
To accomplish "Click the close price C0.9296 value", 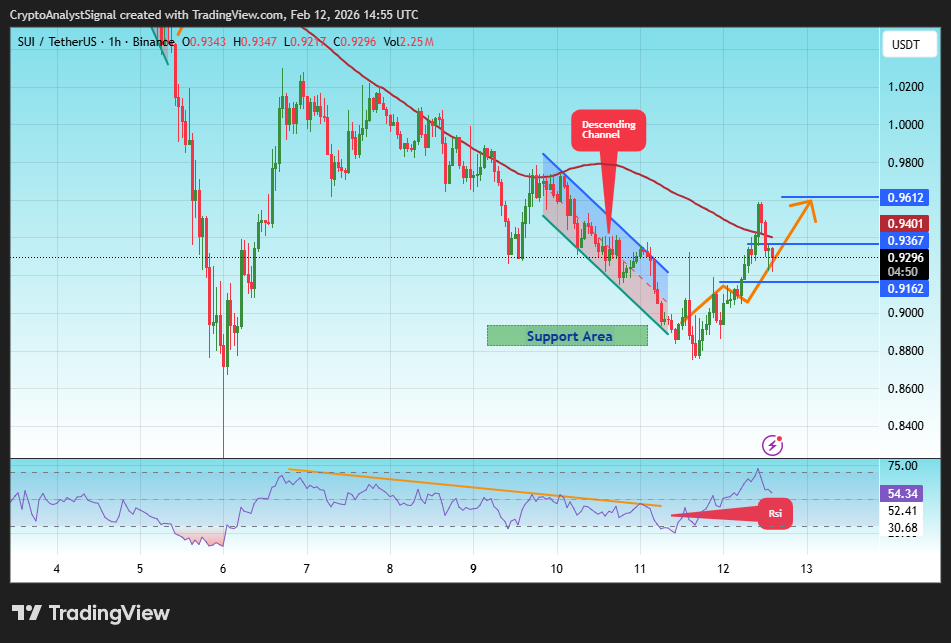I will (x=354, y=42).
